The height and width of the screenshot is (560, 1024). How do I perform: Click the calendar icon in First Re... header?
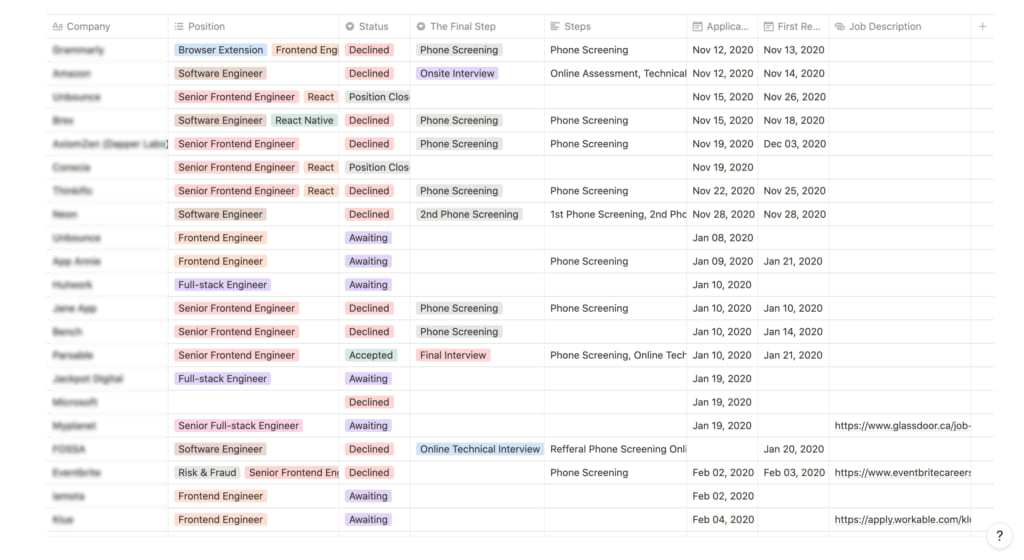[769, 27]
